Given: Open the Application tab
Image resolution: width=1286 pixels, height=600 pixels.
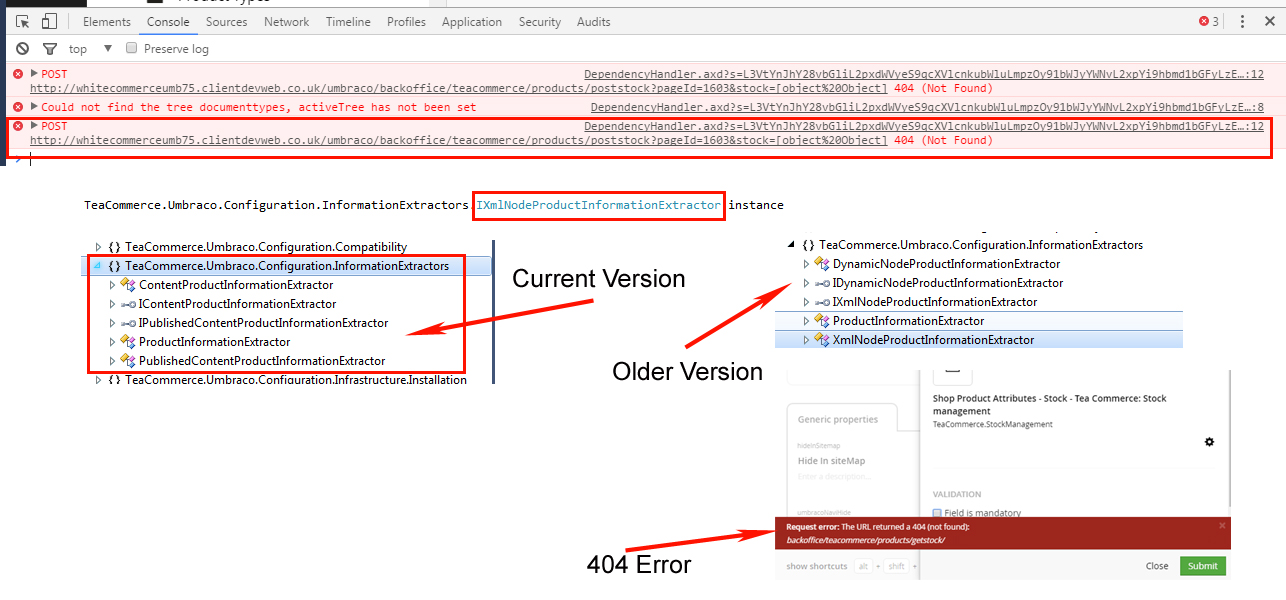Looking at the screenshot, I should click(472, 22).
